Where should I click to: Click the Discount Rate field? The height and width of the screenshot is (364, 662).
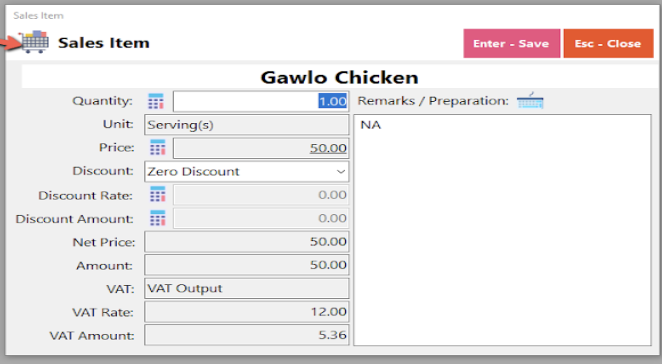click(x=261, y=195)
